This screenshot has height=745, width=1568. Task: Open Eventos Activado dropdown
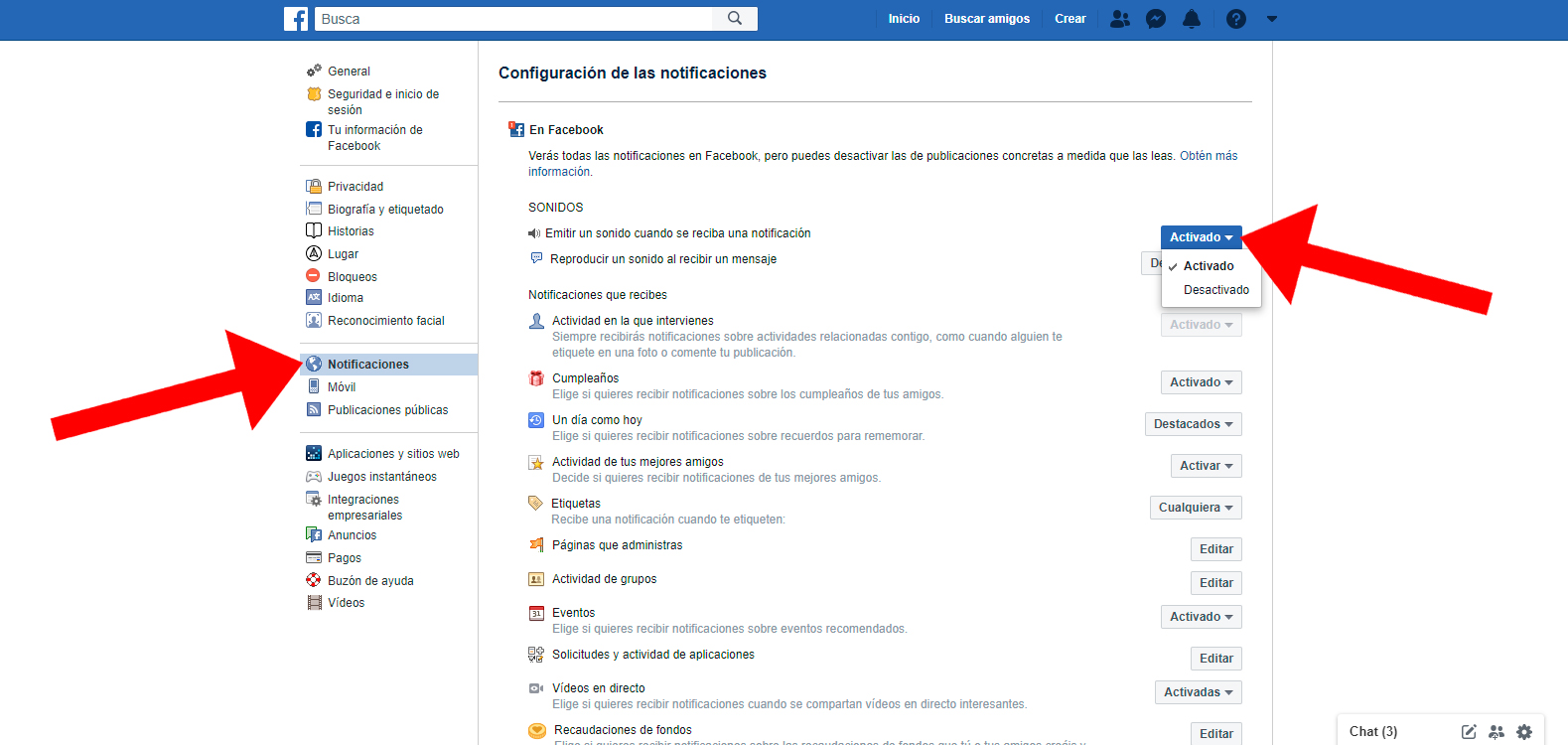[x=1202, y=617]
